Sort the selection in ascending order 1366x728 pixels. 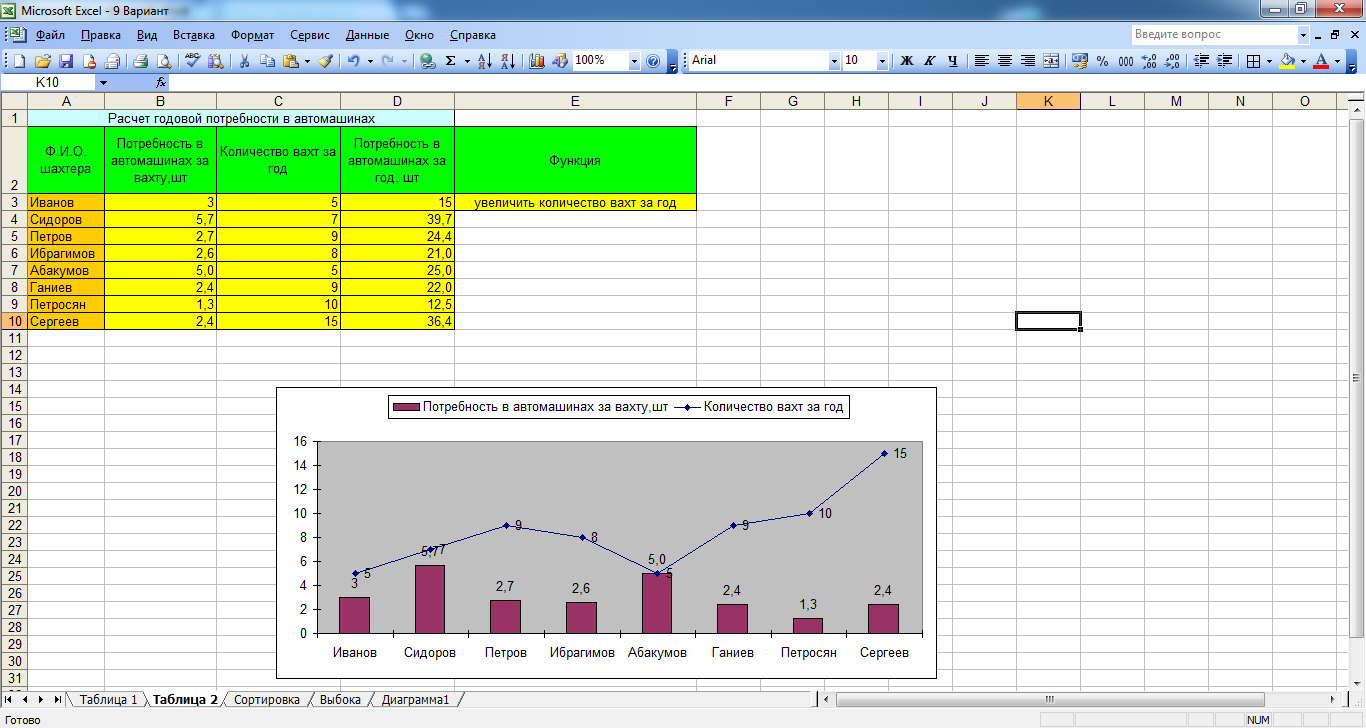coord(485,61)
